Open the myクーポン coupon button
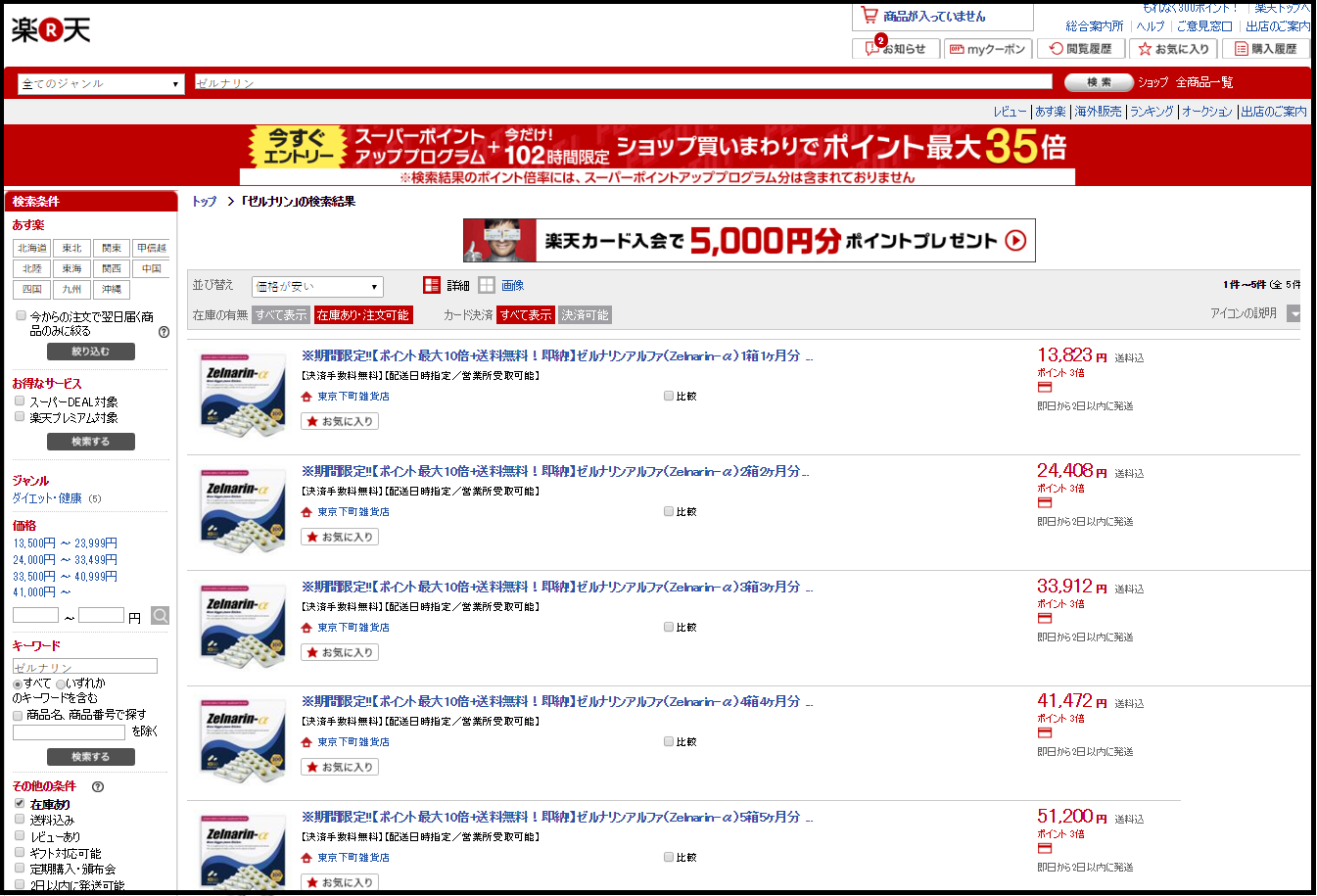This screenshot has width=1317, height=896. coord(988,49)
